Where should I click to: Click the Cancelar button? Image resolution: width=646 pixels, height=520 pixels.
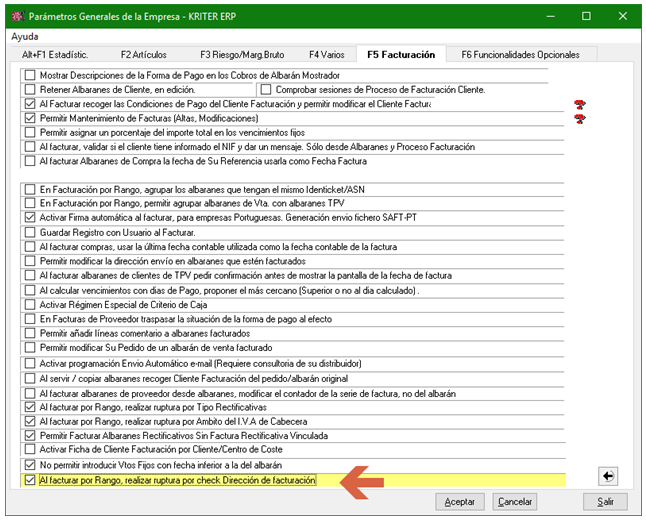(515, 501)
